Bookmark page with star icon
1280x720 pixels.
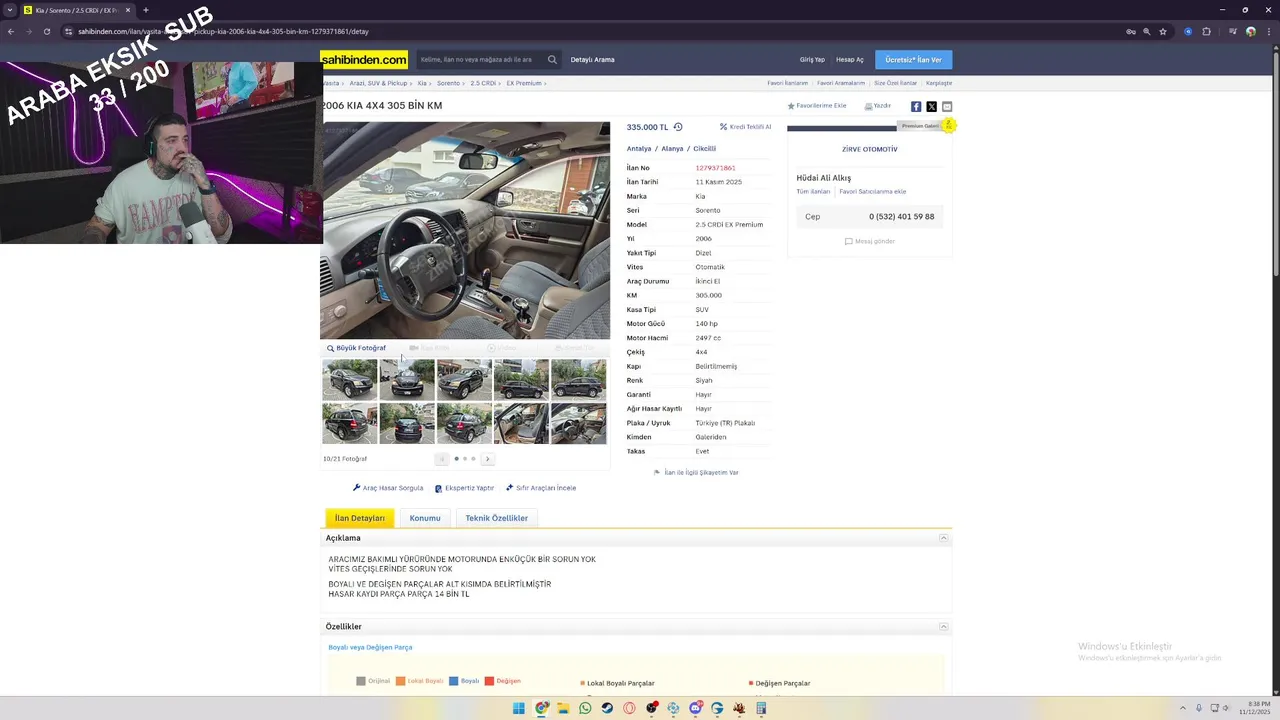point(1163,31)
